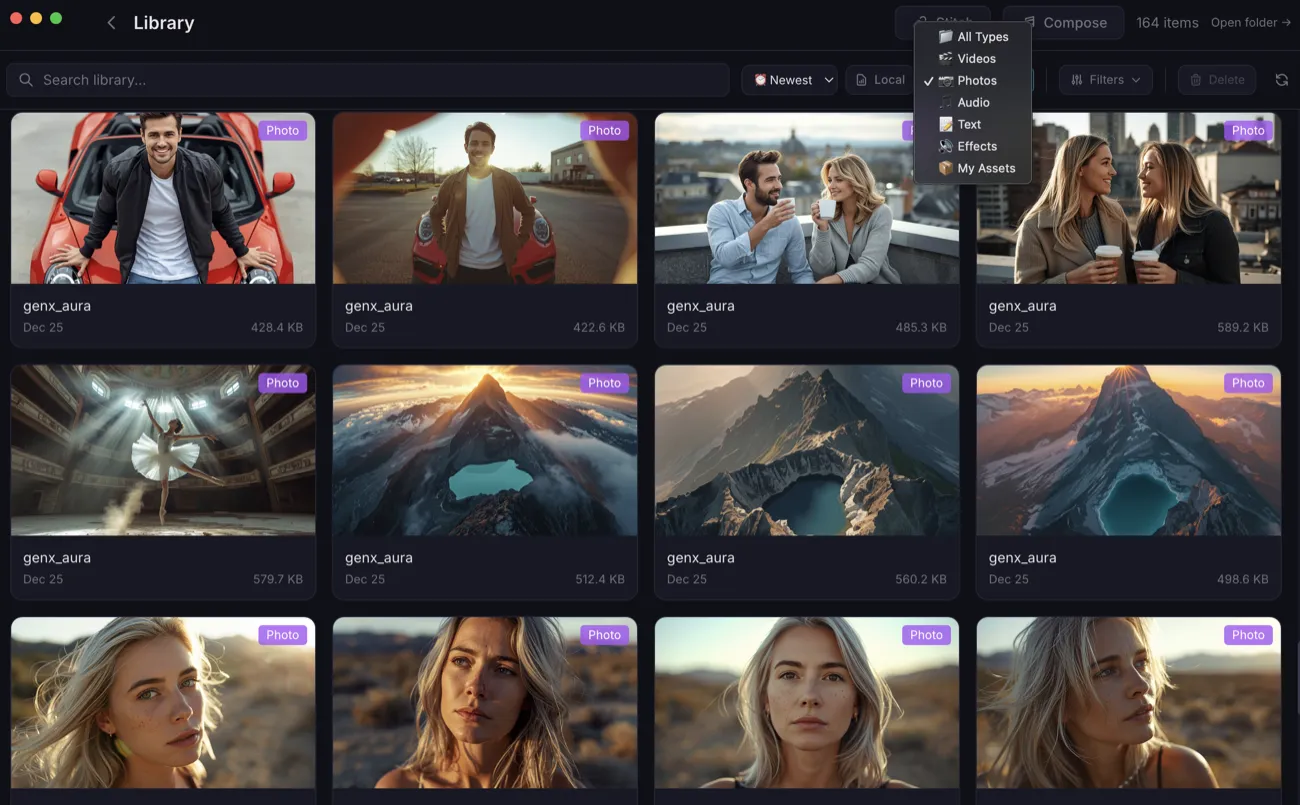Click the refresh icon on the toolbar
Screen dimensions: 1300x805
click(x=1281, y=79)
